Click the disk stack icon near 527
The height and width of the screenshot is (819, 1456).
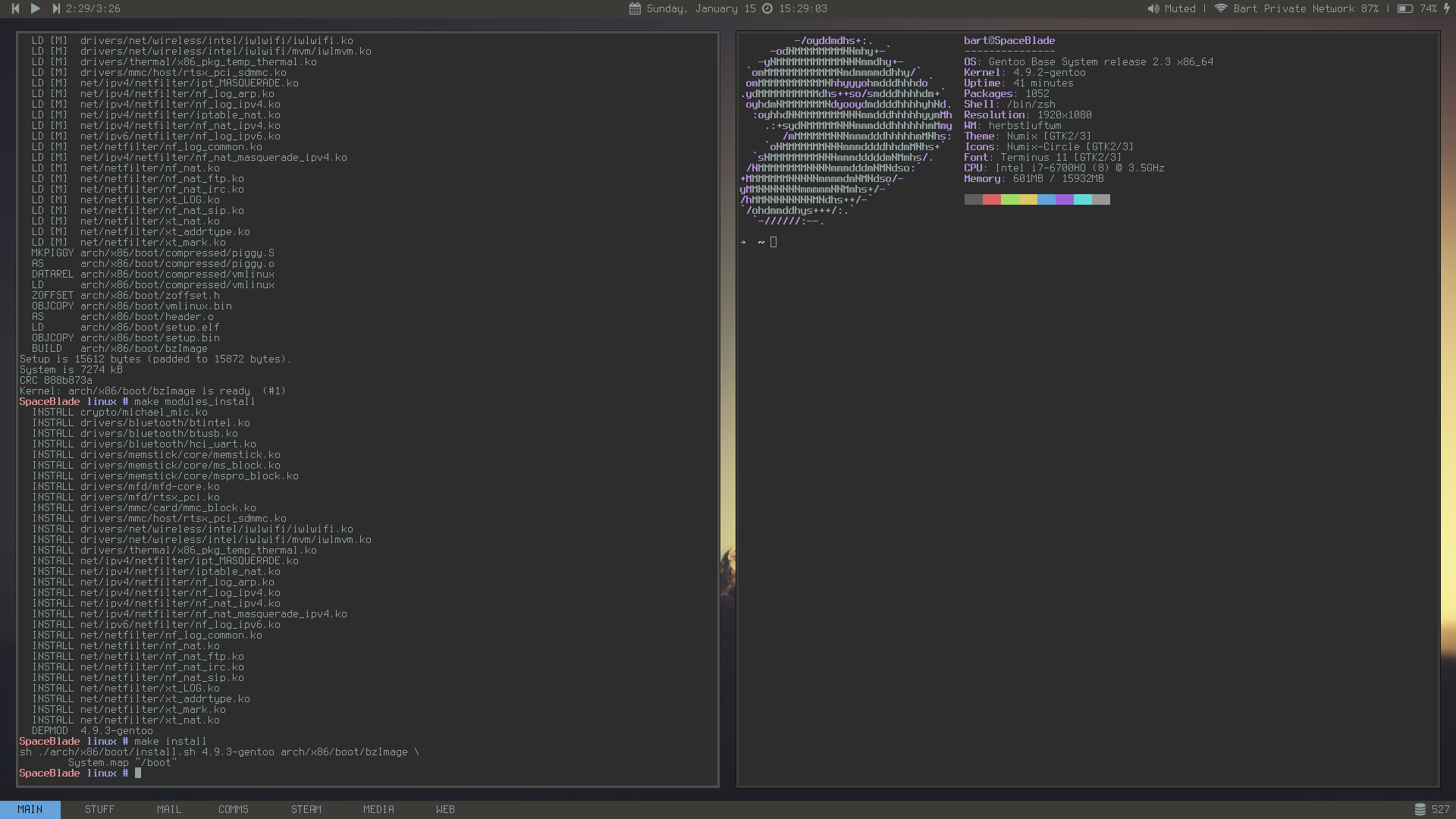point(1420,809)
